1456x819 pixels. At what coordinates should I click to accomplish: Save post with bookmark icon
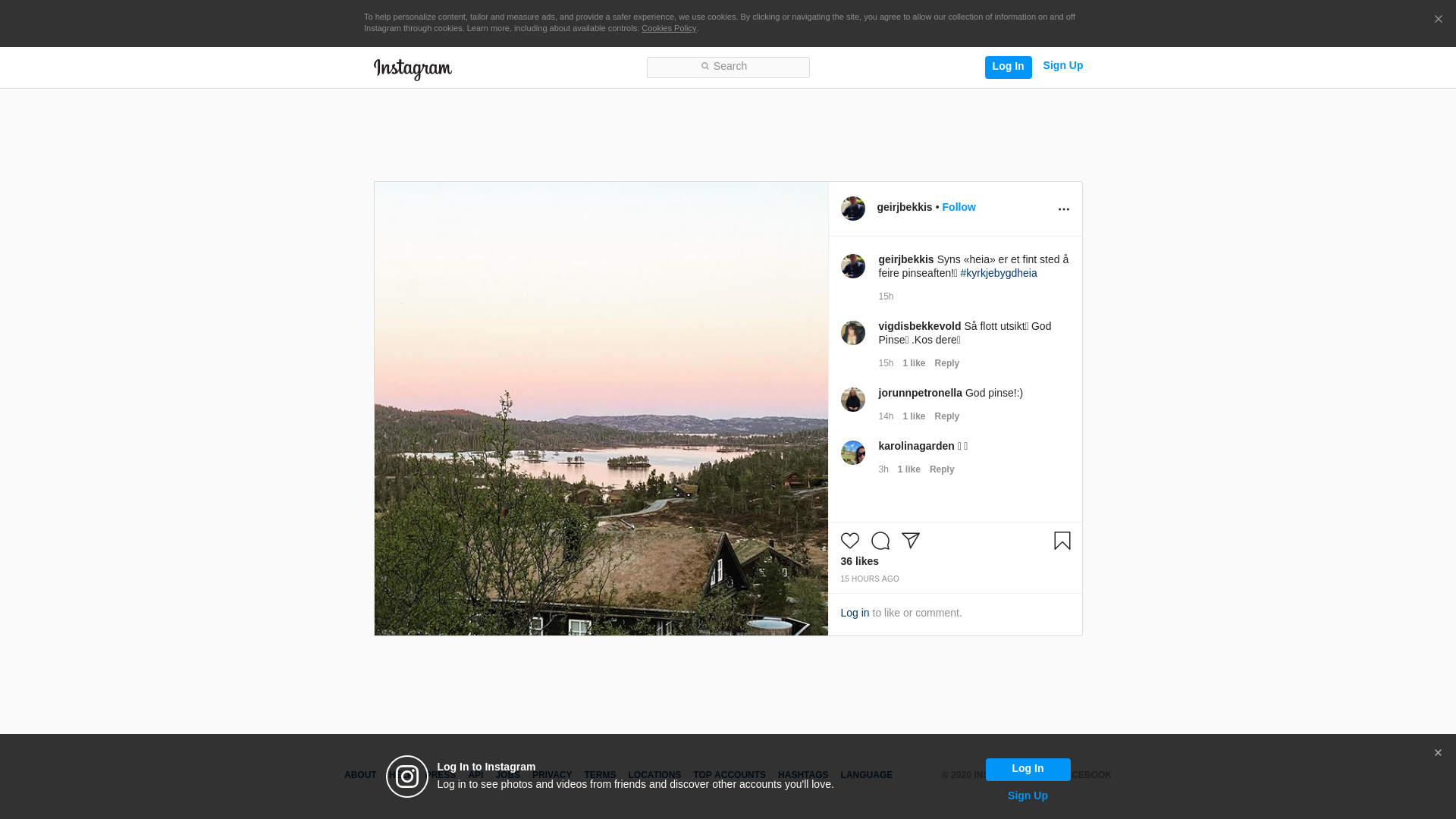point(1062,541)
